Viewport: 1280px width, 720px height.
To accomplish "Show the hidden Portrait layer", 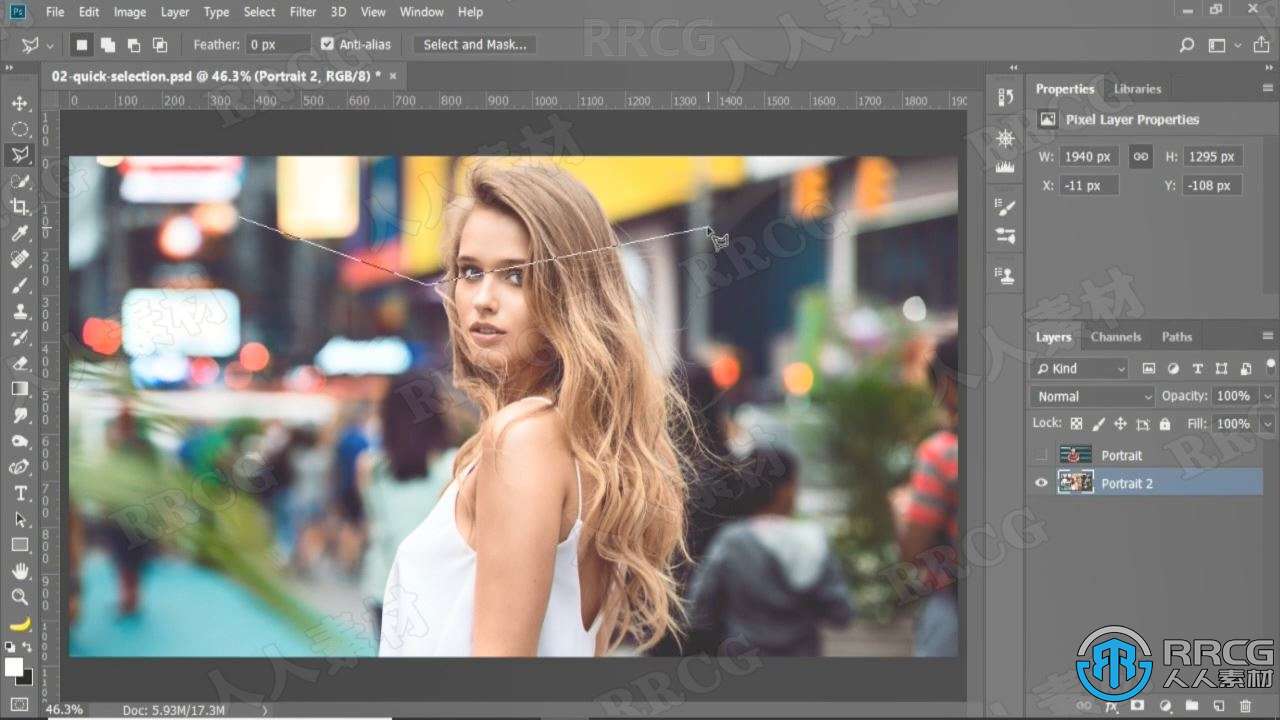I will (x=1041, y=455).
